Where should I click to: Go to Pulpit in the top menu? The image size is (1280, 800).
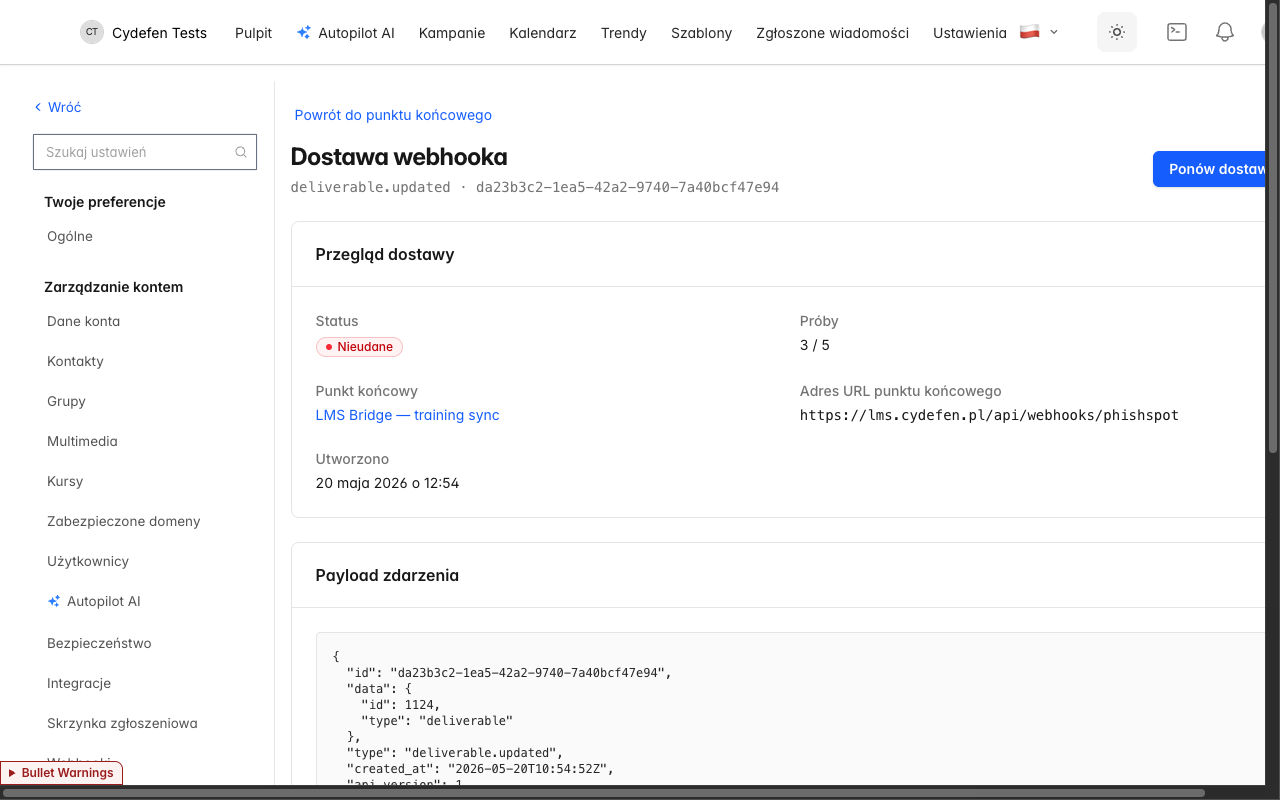(x=254, y=33)
